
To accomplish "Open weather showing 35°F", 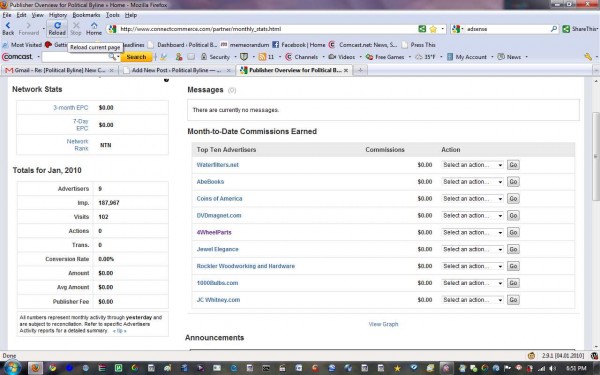I will (x=426, y=57).
